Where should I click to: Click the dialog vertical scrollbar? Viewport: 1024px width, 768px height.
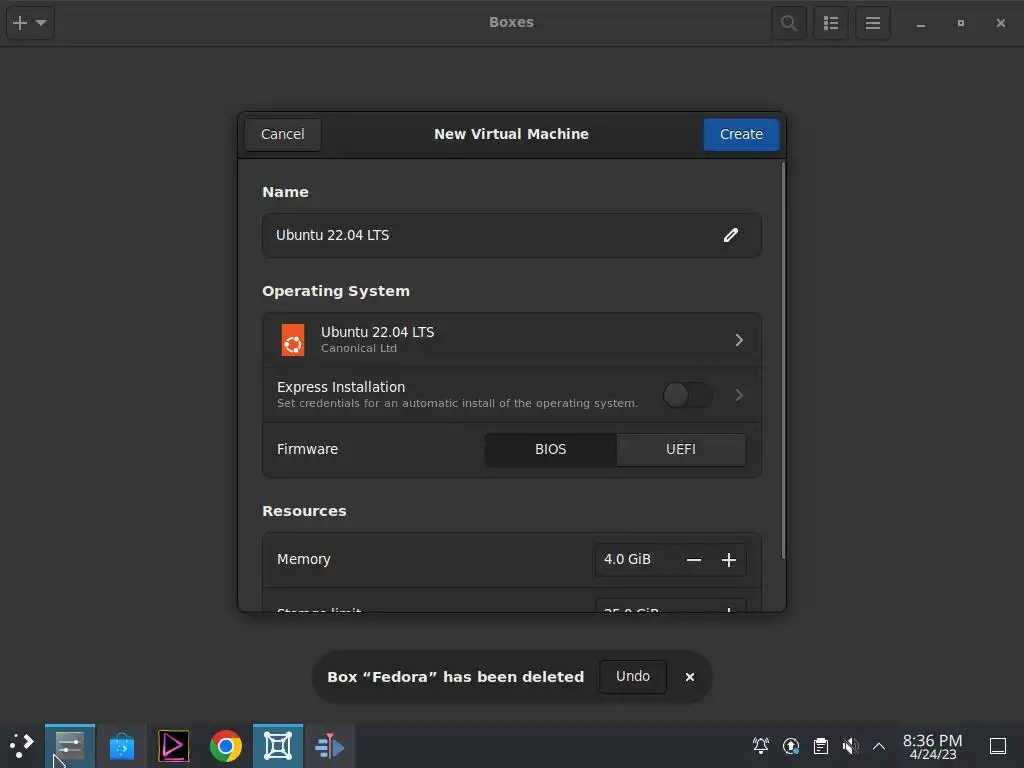(x=783, y=360)
